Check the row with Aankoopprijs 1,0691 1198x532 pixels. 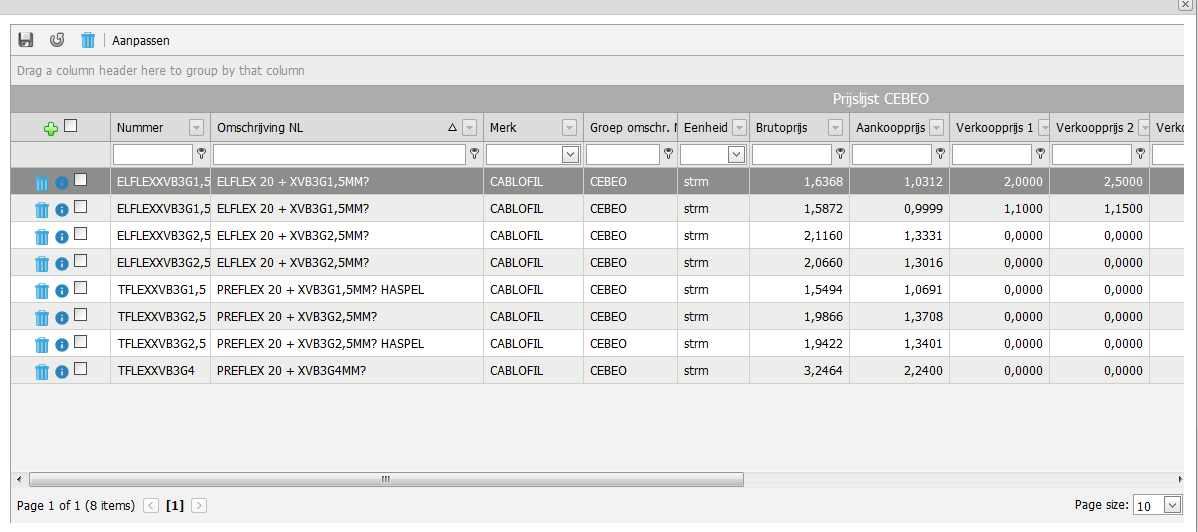[80, 287]
